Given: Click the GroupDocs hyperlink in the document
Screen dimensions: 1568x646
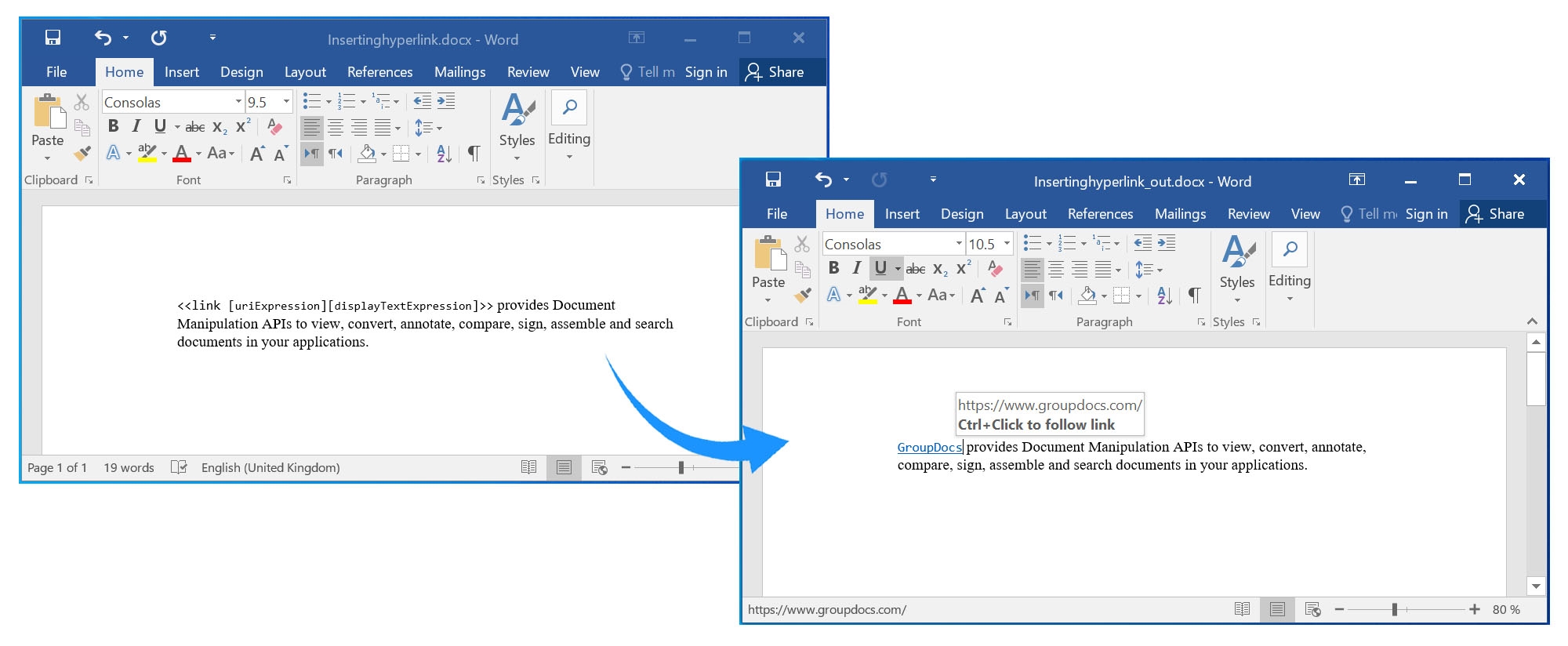Looking at the screenshot, I should coord(929,448).
